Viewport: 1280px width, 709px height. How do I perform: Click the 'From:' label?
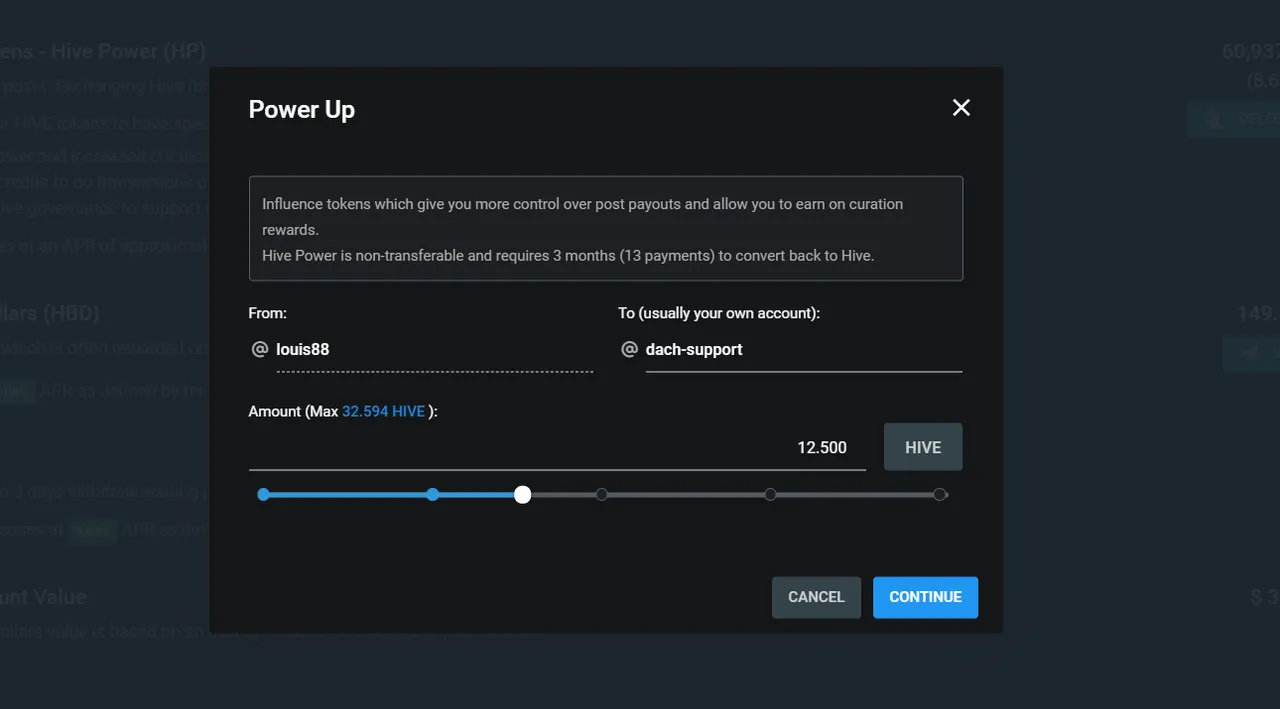click(268, 313)
